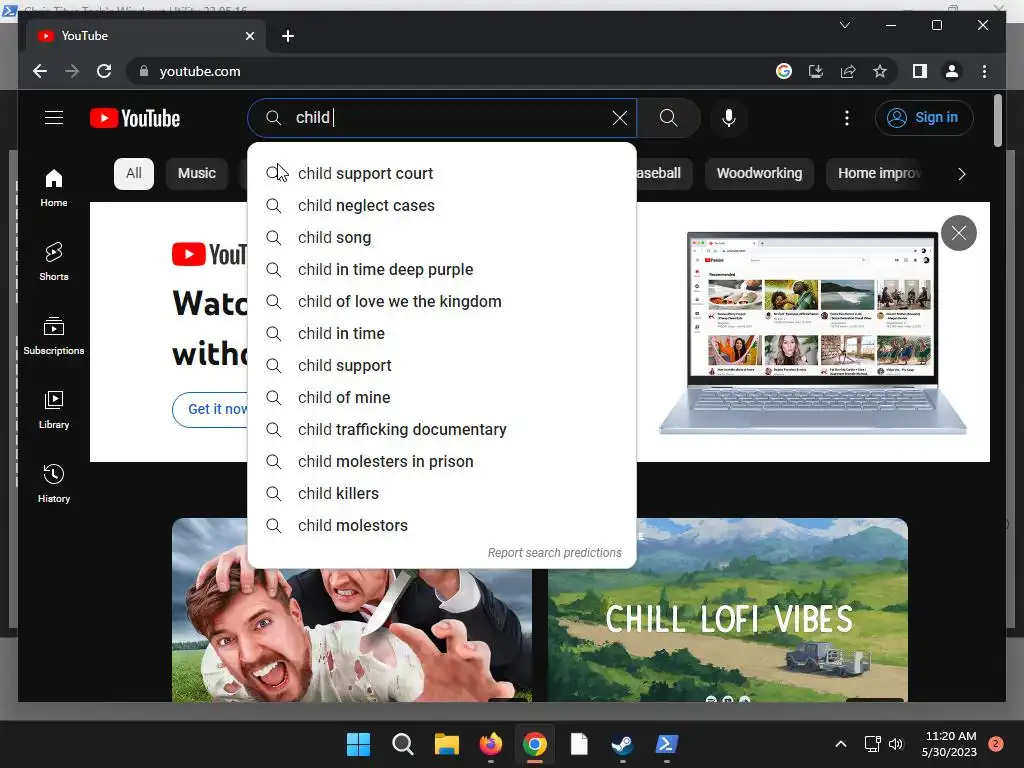Open Subscriptions in the sidebar

coord(54,336)
